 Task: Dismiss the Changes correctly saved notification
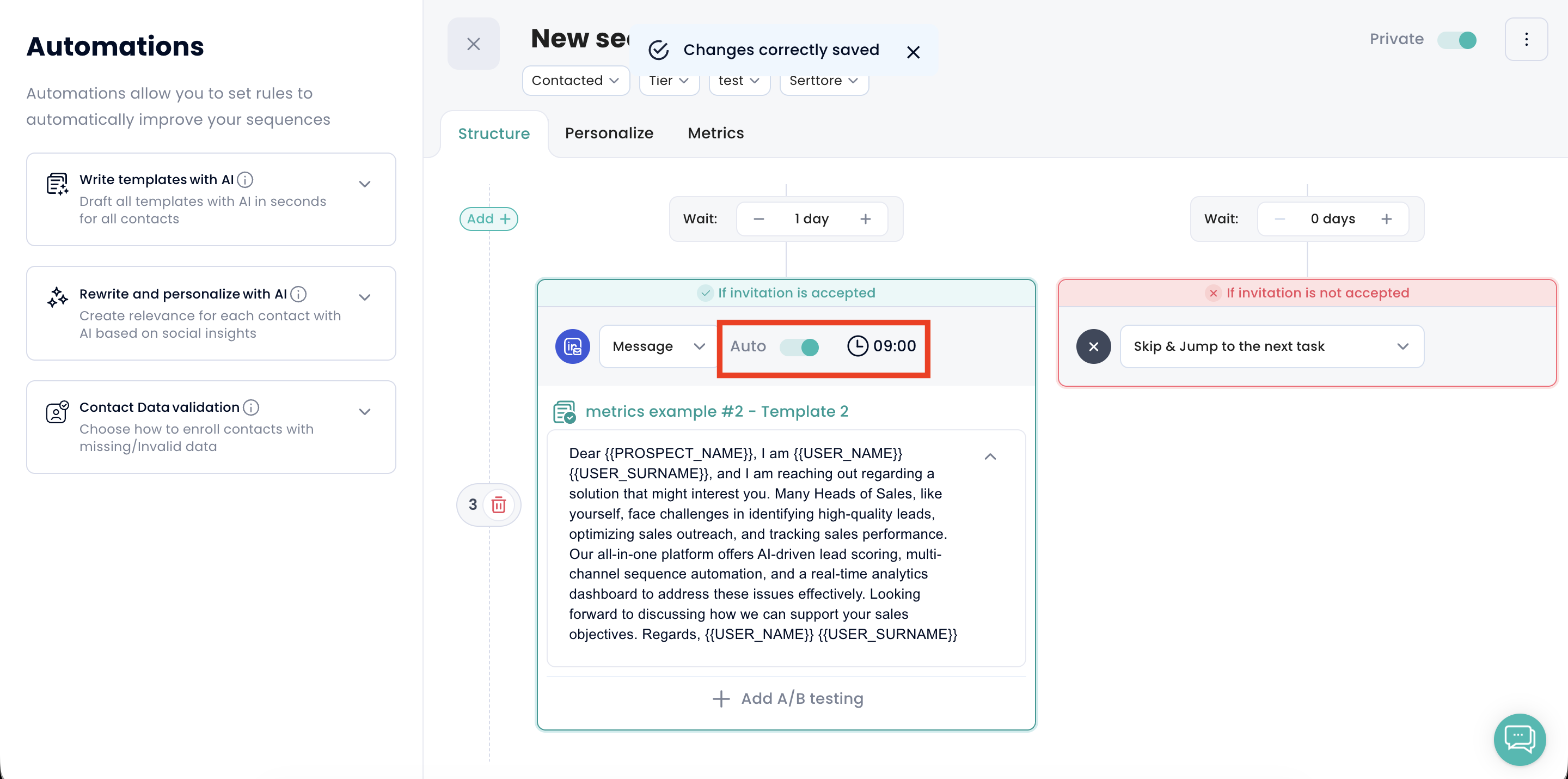click(x=913, y=52)
